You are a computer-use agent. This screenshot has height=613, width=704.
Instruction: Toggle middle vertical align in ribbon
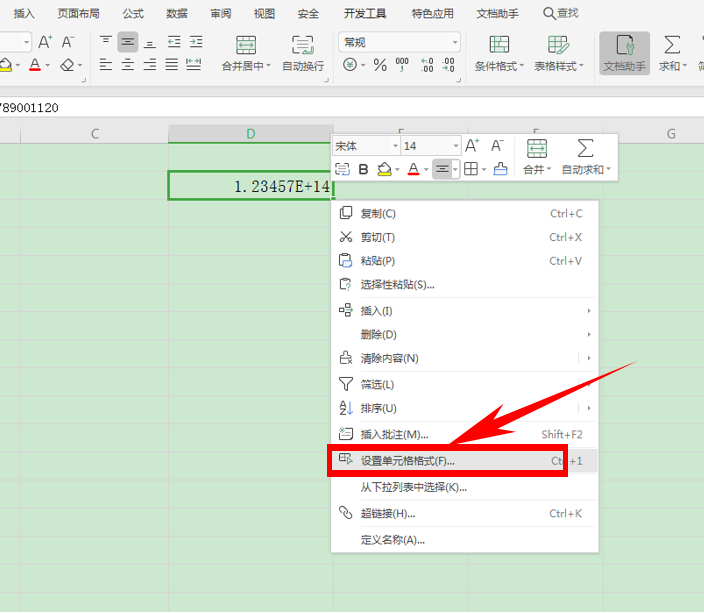pos(128,42)
